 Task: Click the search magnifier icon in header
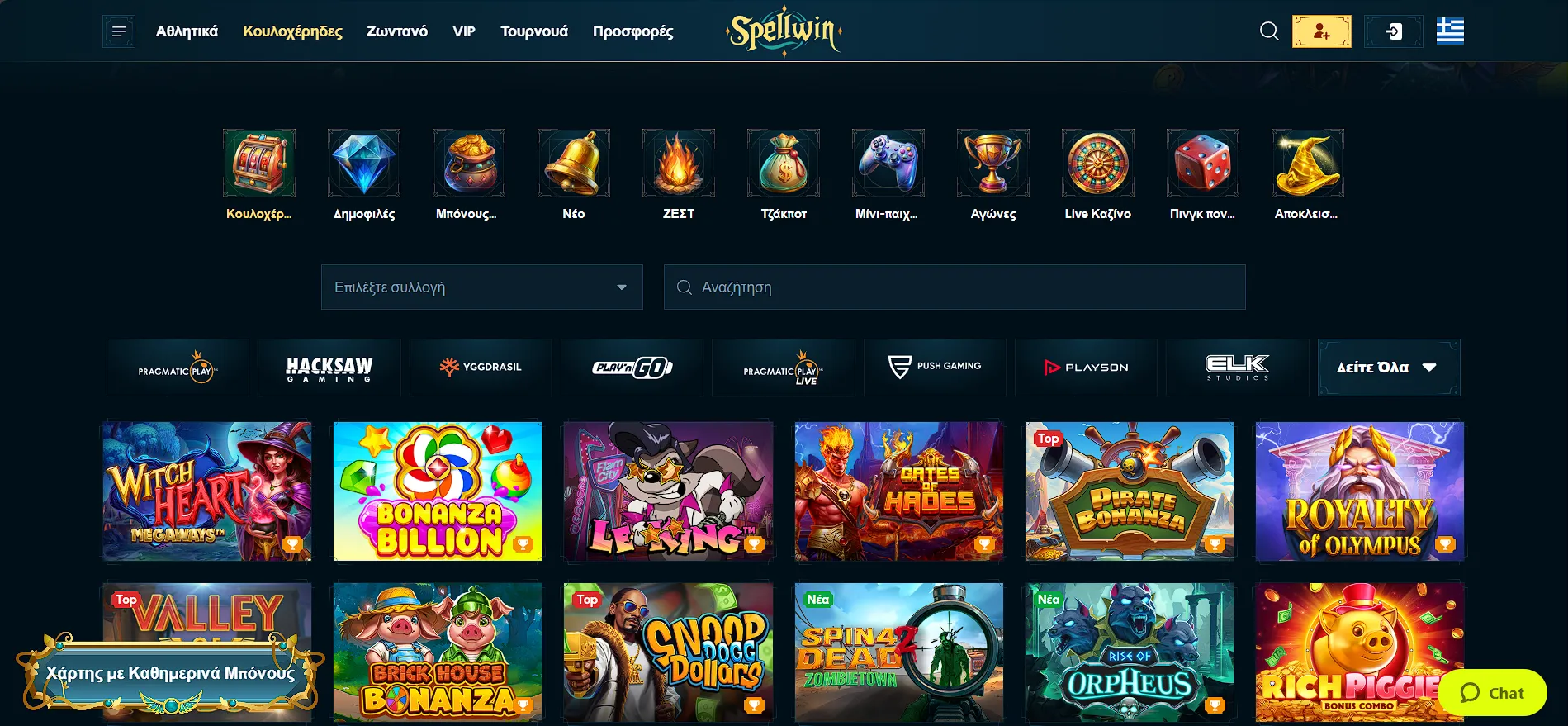click(1269, 31)
